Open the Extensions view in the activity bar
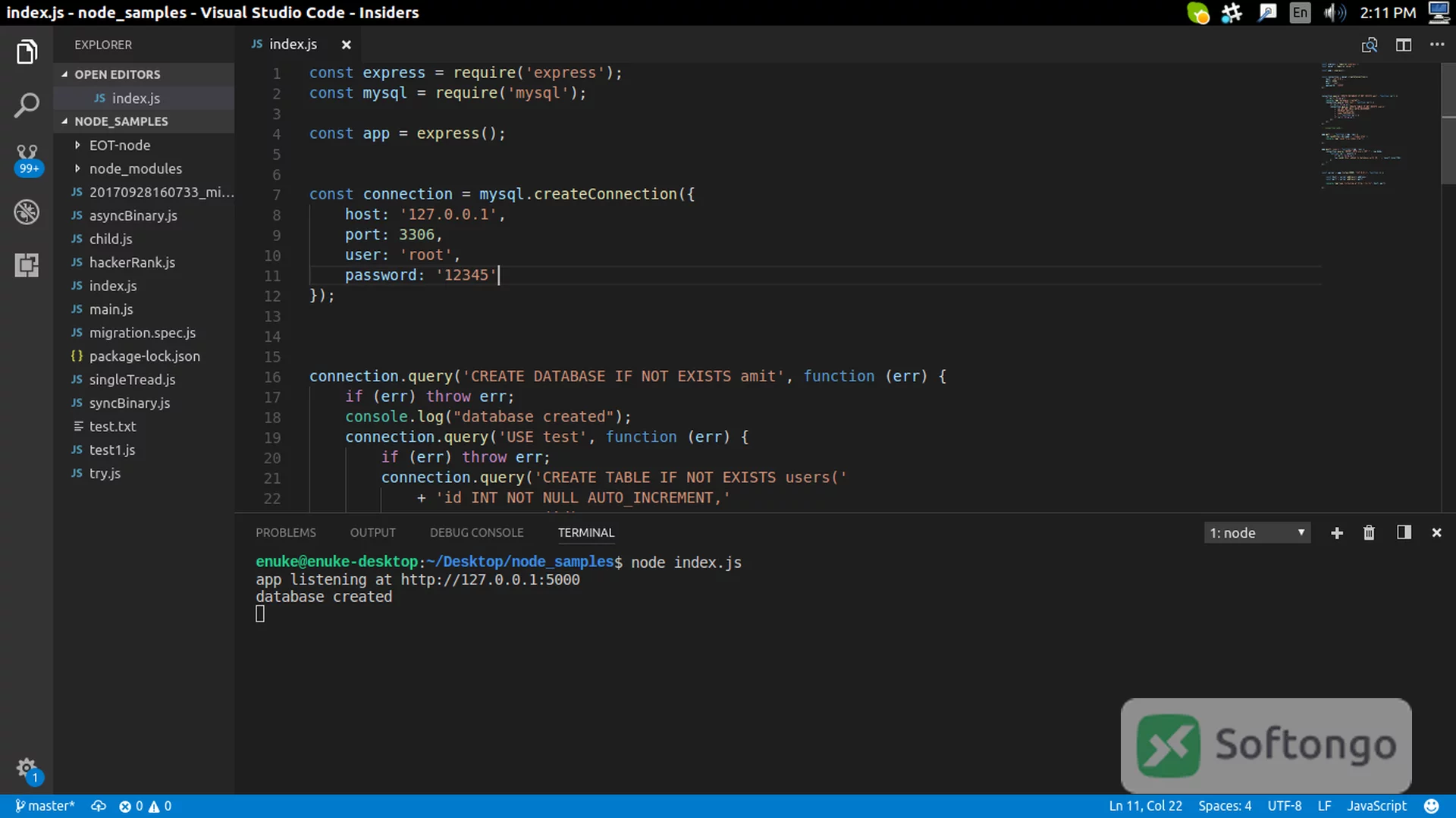Screen dimensions: 1456x818 coord(27,265)
